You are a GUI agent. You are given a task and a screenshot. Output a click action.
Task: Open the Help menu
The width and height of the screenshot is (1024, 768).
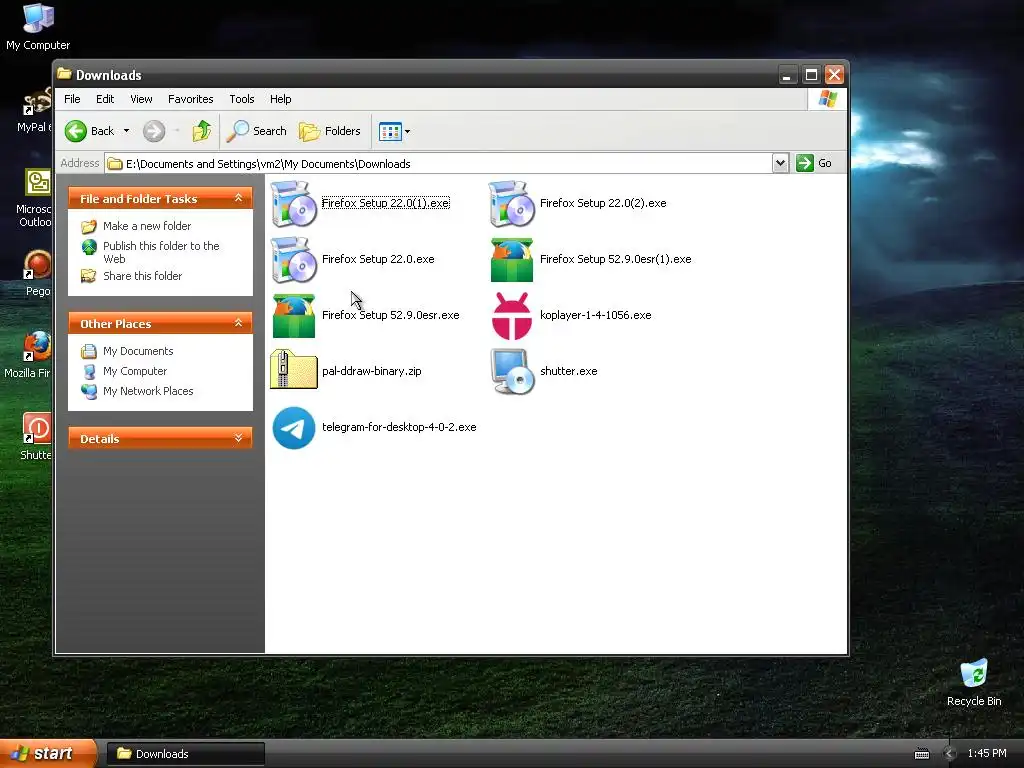281,99
